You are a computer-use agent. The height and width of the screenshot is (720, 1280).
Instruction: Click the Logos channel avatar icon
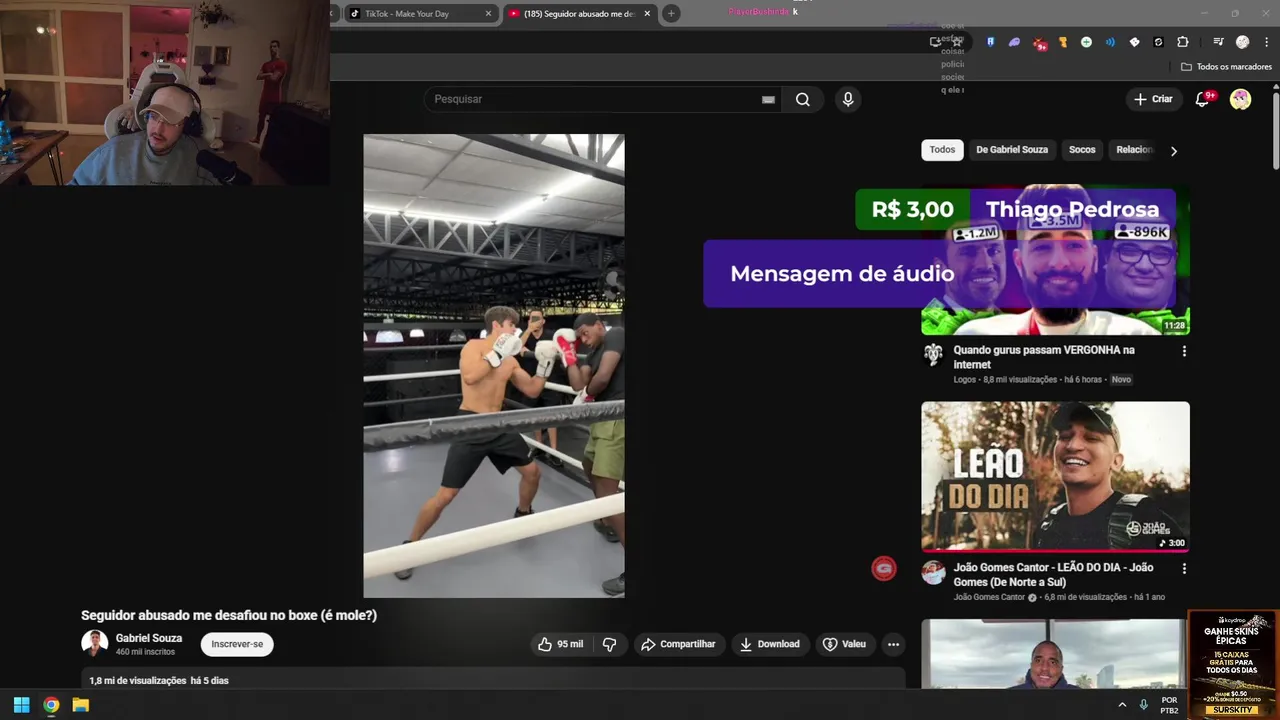[933, 355]
